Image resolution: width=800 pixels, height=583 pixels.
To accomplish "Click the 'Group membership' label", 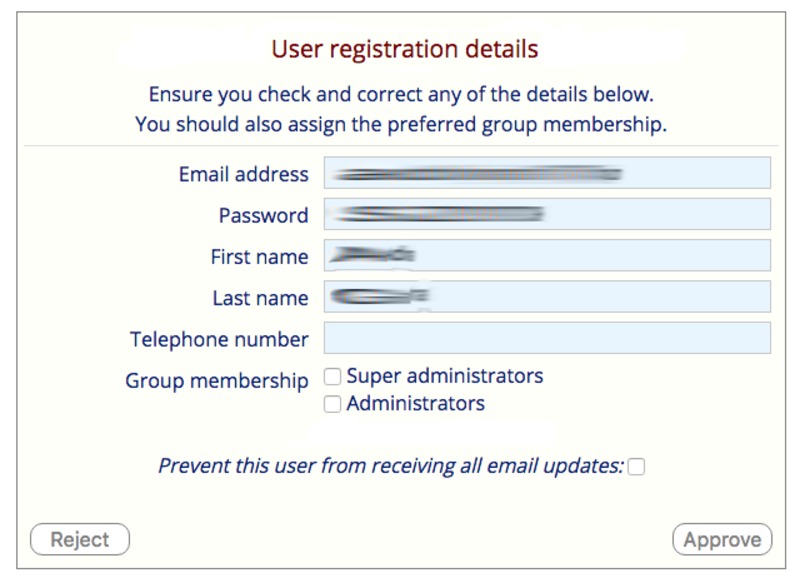I will click(216, 381).
